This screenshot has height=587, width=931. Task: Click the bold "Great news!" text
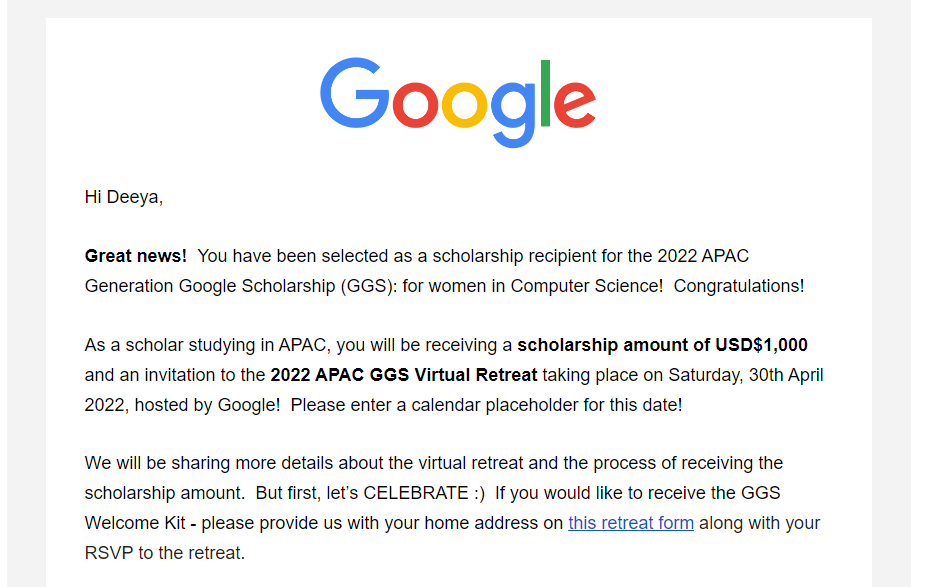[x=135, y=256]
